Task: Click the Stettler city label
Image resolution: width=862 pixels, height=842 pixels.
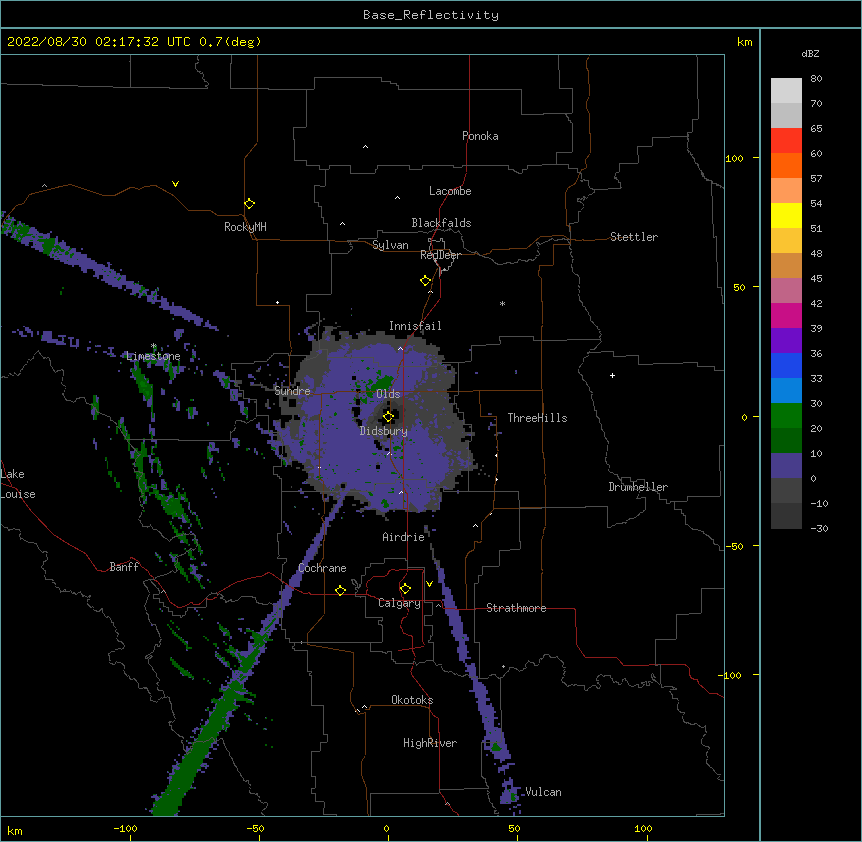Action: tap(634, 237)
